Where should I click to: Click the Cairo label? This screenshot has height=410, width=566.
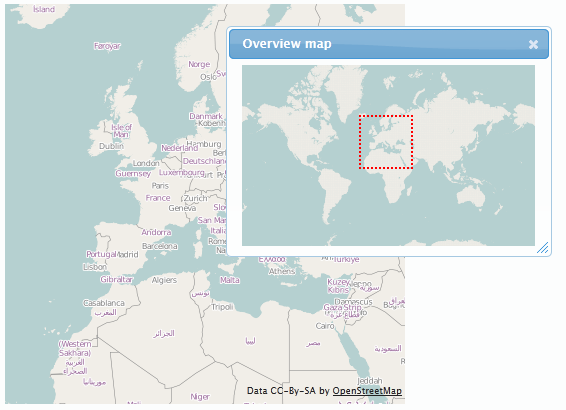(x=325, y=326)
